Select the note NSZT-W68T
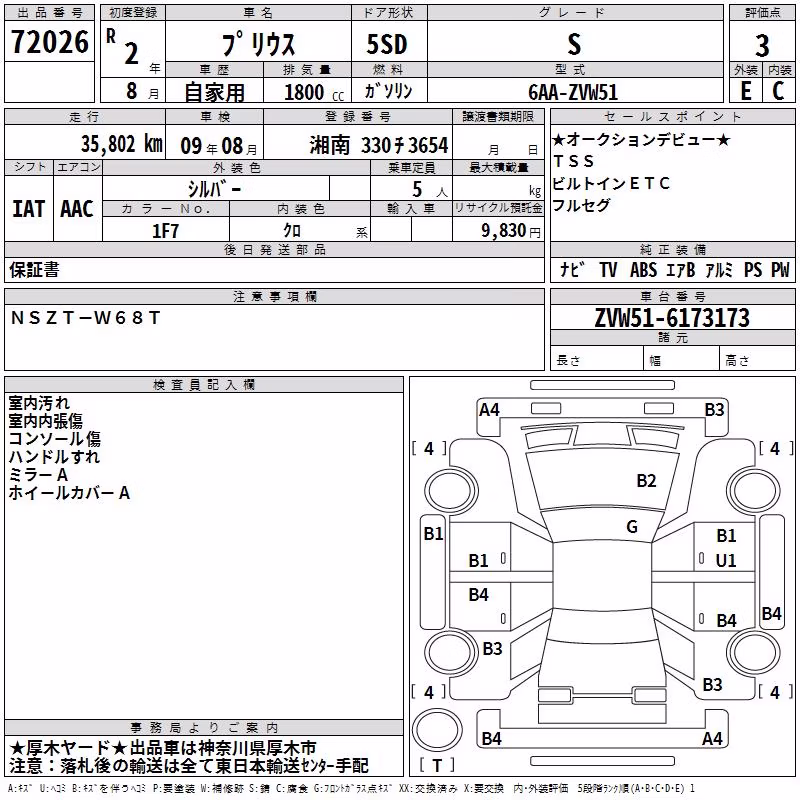Image resolution: width=800 pixels, height=800 pixels. point(85,318)
